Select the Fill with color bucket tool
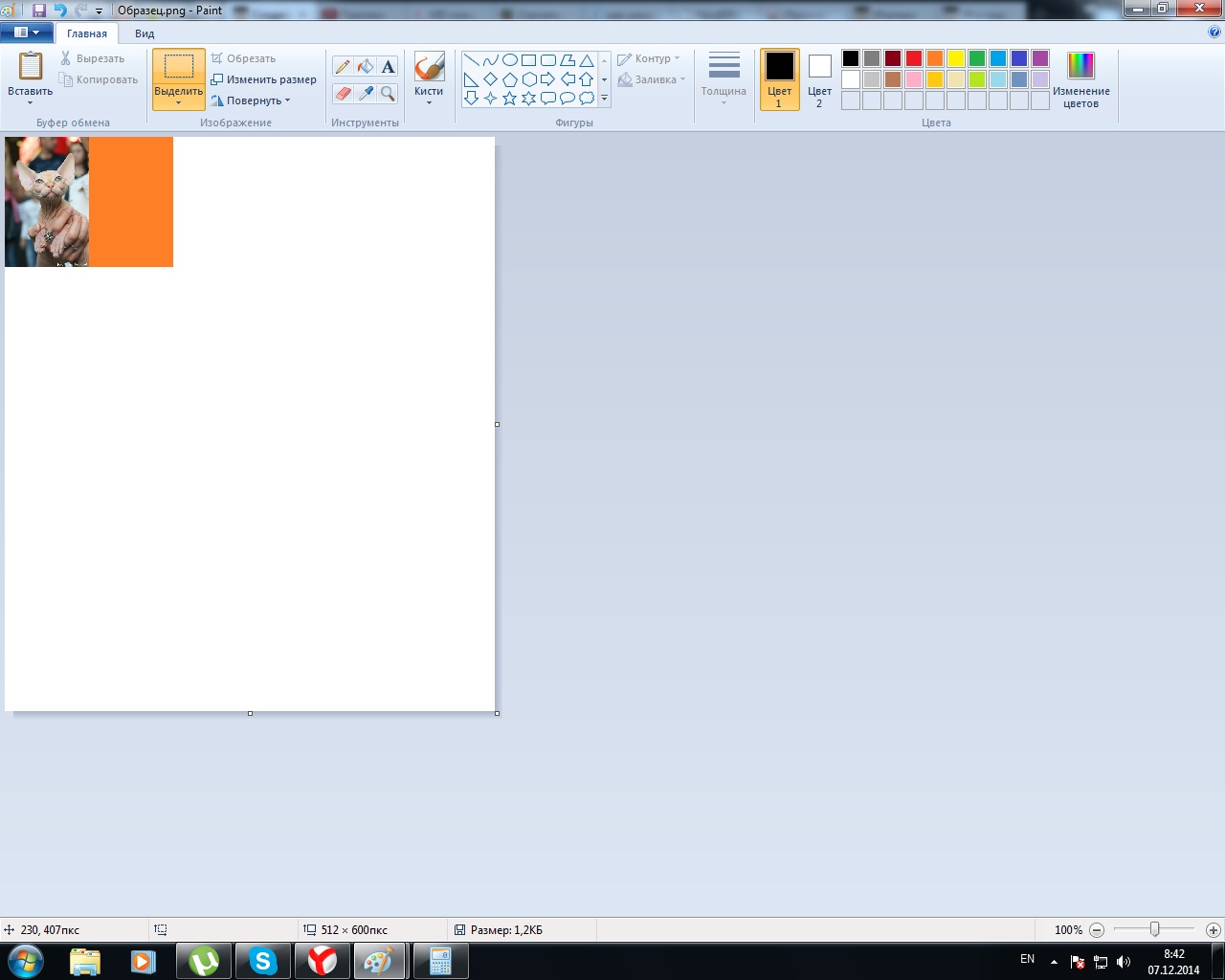1225x980 pixels. click(366, 66)
